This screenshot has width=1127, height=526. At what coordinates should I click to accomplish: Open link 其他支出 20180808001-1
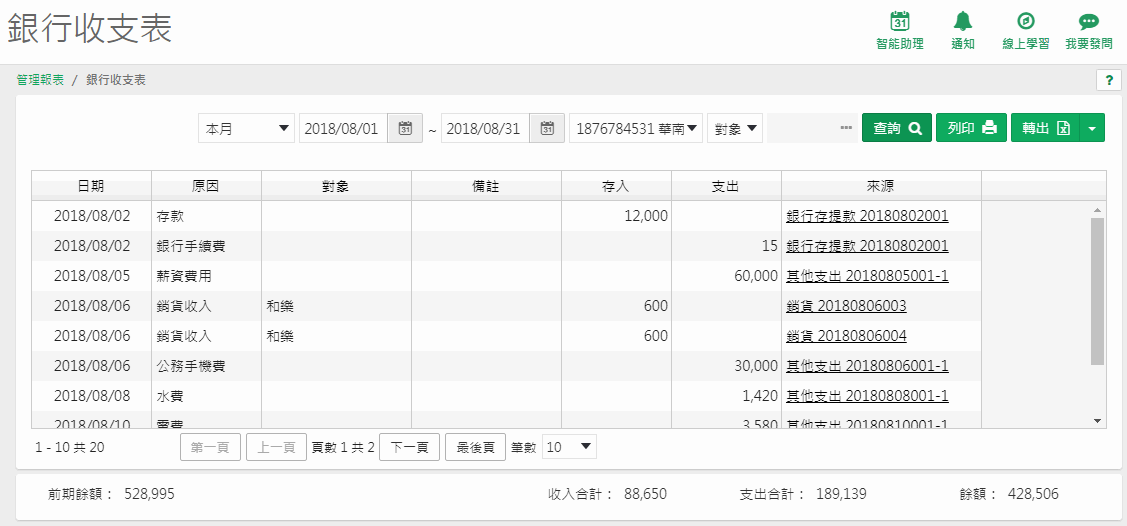tap(868, 396)
